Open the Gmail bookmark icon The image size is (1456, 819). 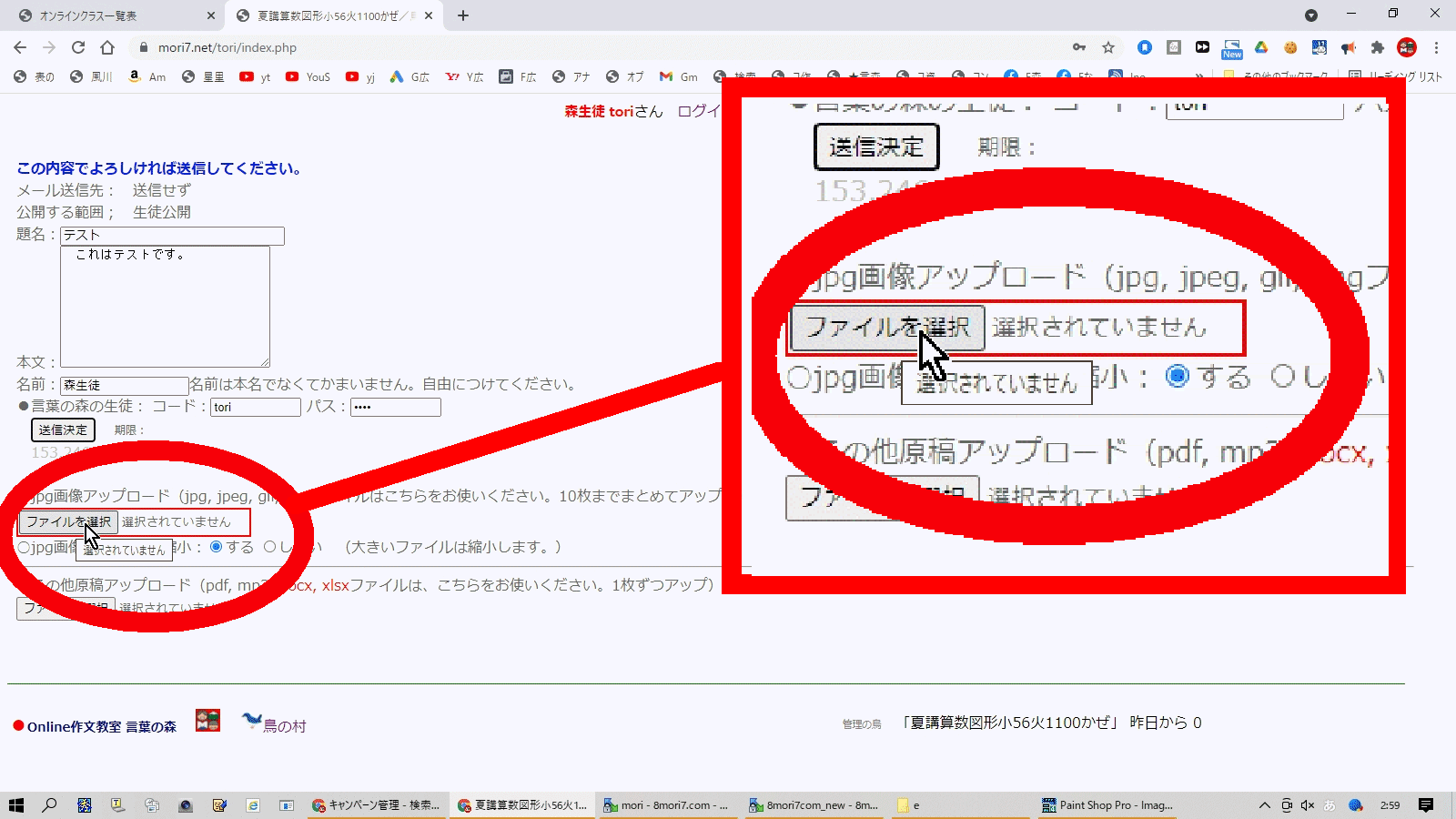(666, 76)
